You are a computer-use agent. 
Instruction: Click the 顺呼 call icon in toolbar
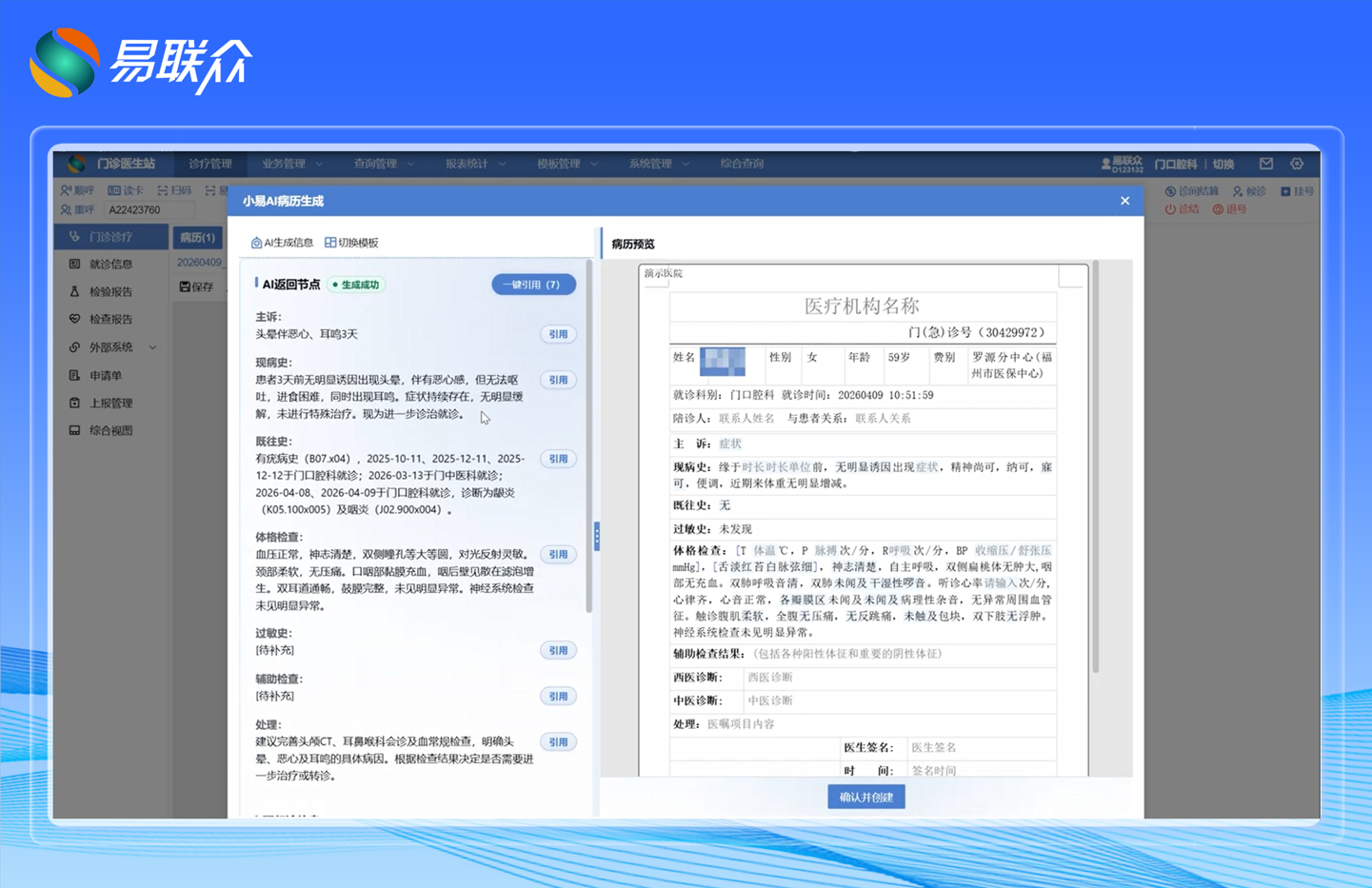pos(66,190)
